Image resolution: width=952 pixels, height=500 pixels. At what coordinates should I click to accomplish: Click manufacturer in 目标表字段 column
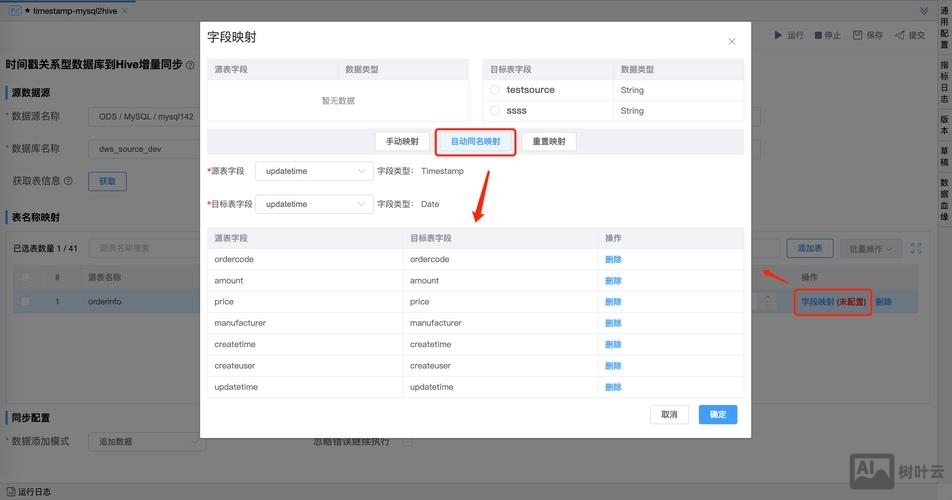tap(435, 323)
